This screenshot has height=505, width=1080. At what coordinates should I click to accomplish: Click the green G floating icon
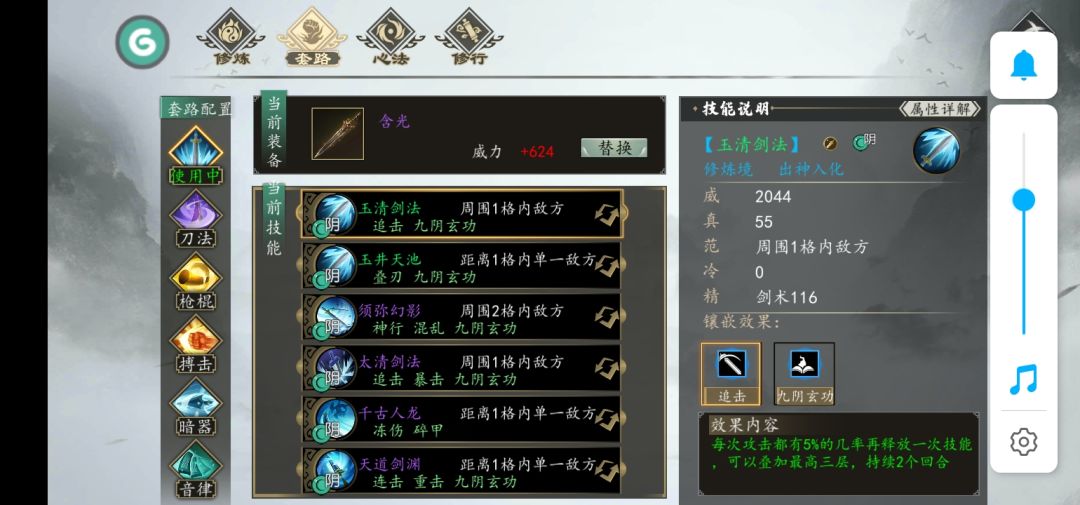pyautogui.click(x=143, y=42)
